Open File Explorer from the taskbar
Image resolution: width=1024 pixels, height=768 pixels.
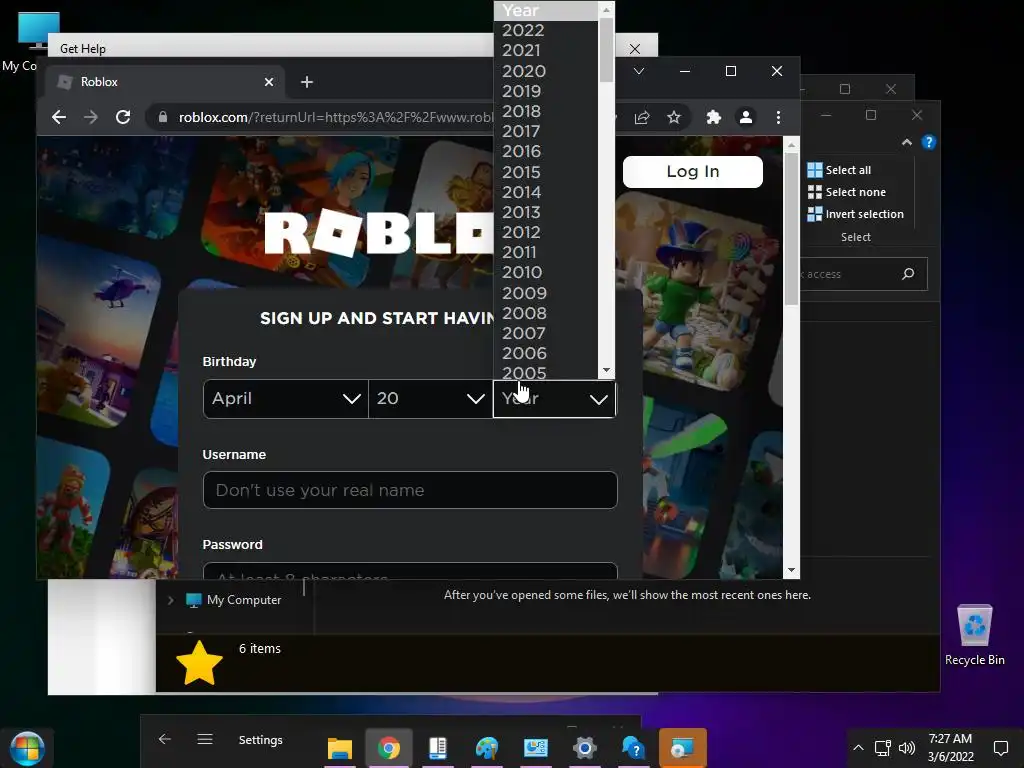click(340, 748)
